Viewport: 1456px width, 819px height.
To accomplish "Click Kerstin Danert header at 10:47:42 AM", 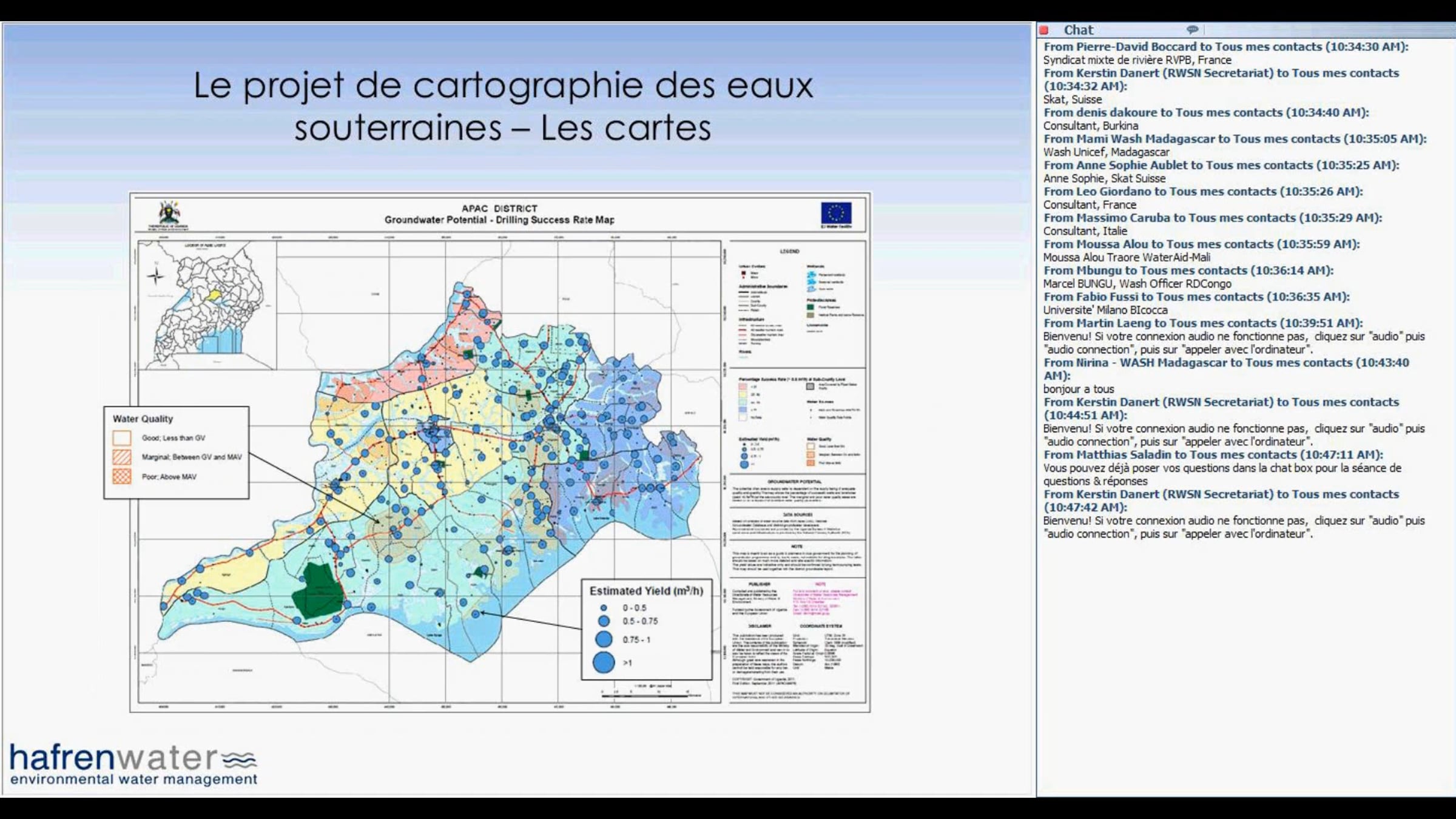I will [x=1221, y=500].
